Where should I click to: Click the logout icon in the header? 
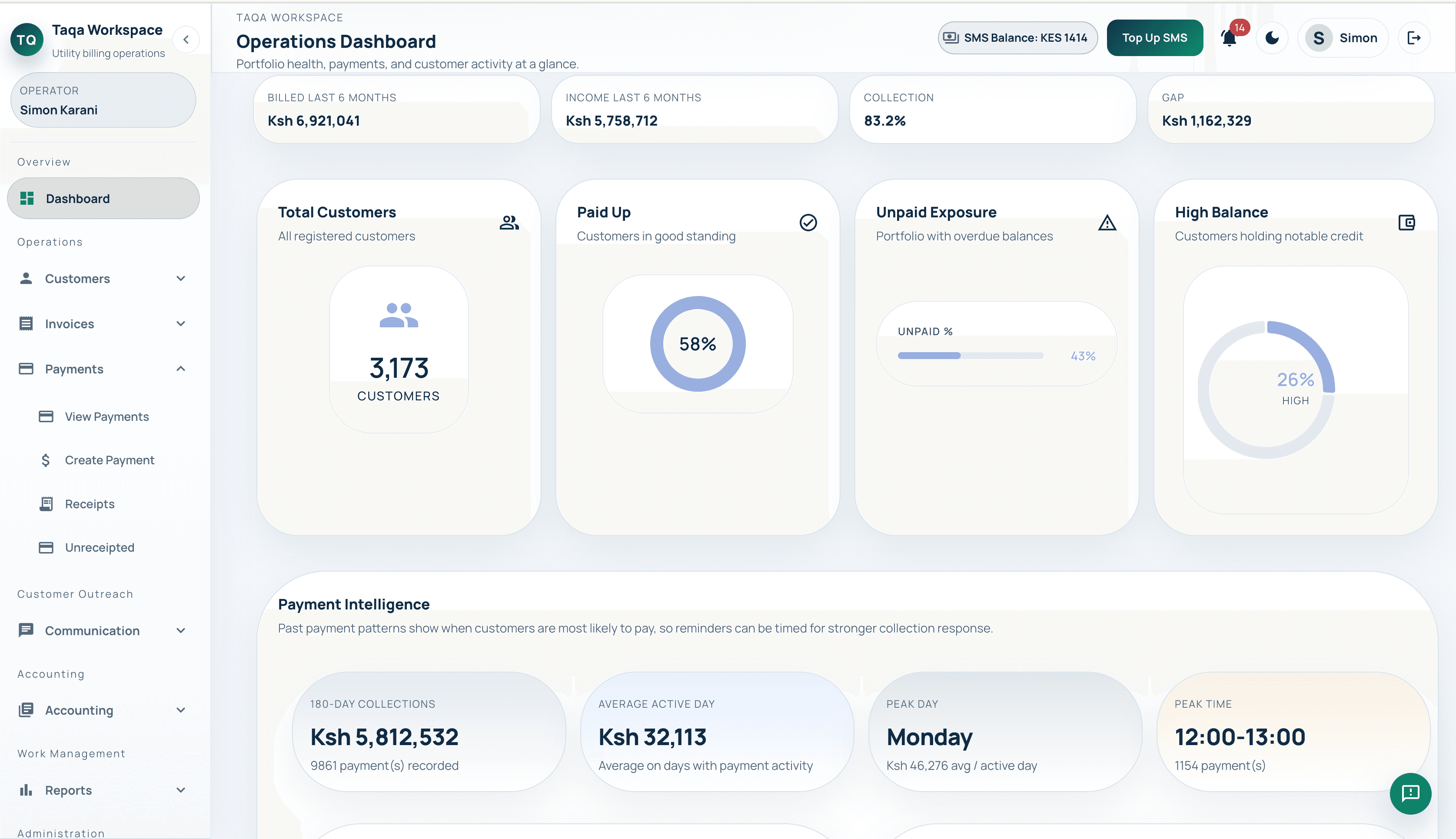pos(1414,38)
